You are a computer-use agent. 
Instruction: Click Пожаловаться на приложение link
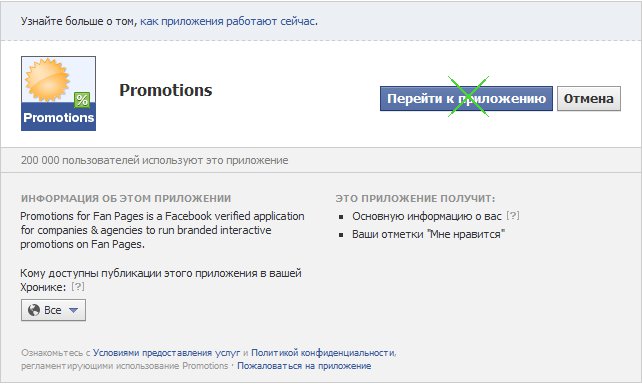pyautogui.click(x=304, y=366)
